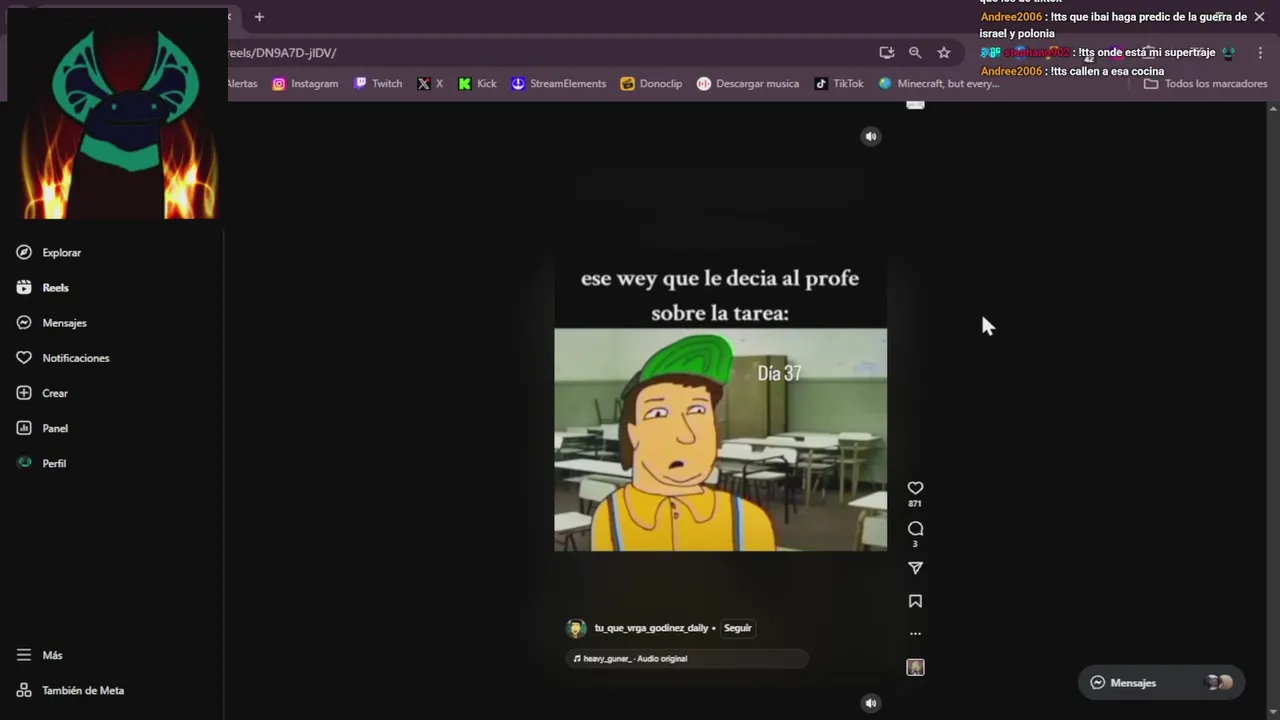Open the Perfil avatar icon
1280x720 pixels.
point(24,463)
